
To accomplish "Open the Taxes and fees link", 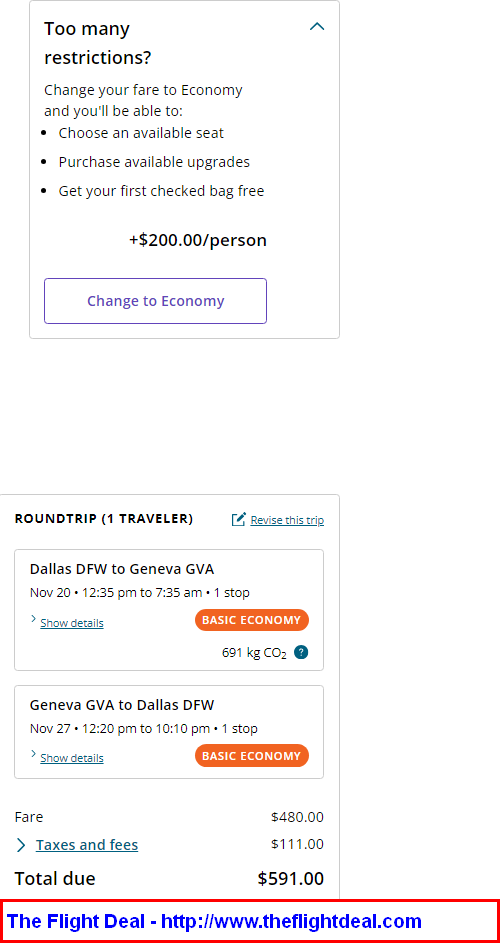I will pos(87,845).
